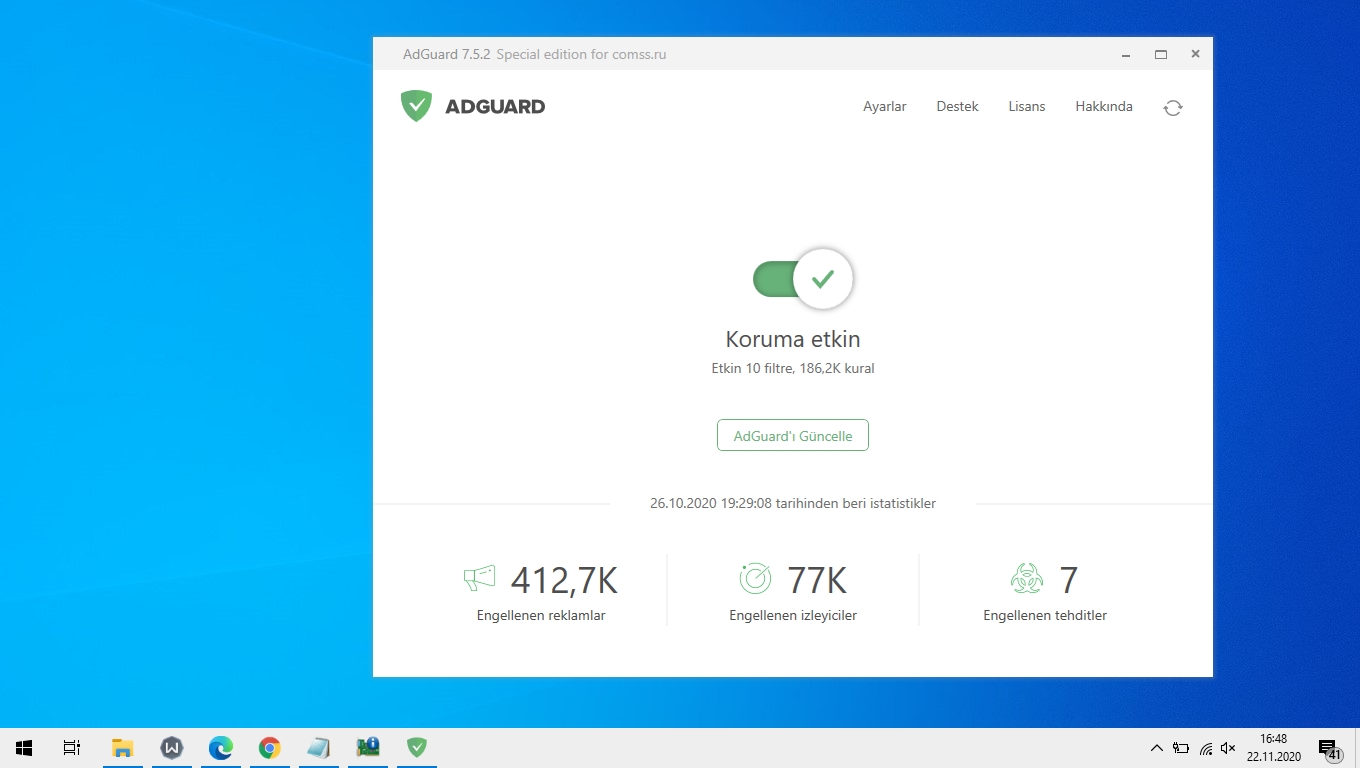The height and width of the screenshot is (768, 1360).
Task: Launch Google Chrome from the taskbar
Action: point(270,747)
